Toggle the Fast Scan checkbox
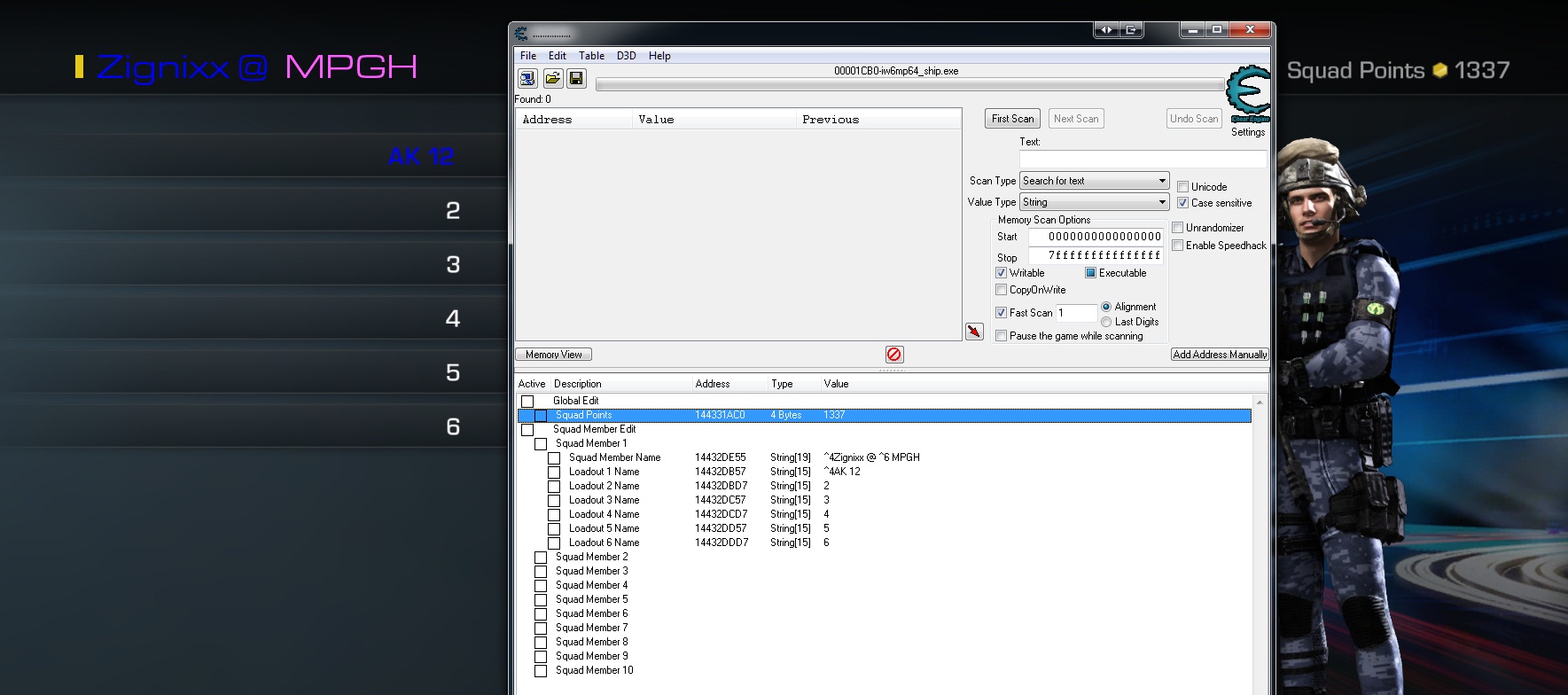 click(x=1001, y=313)
